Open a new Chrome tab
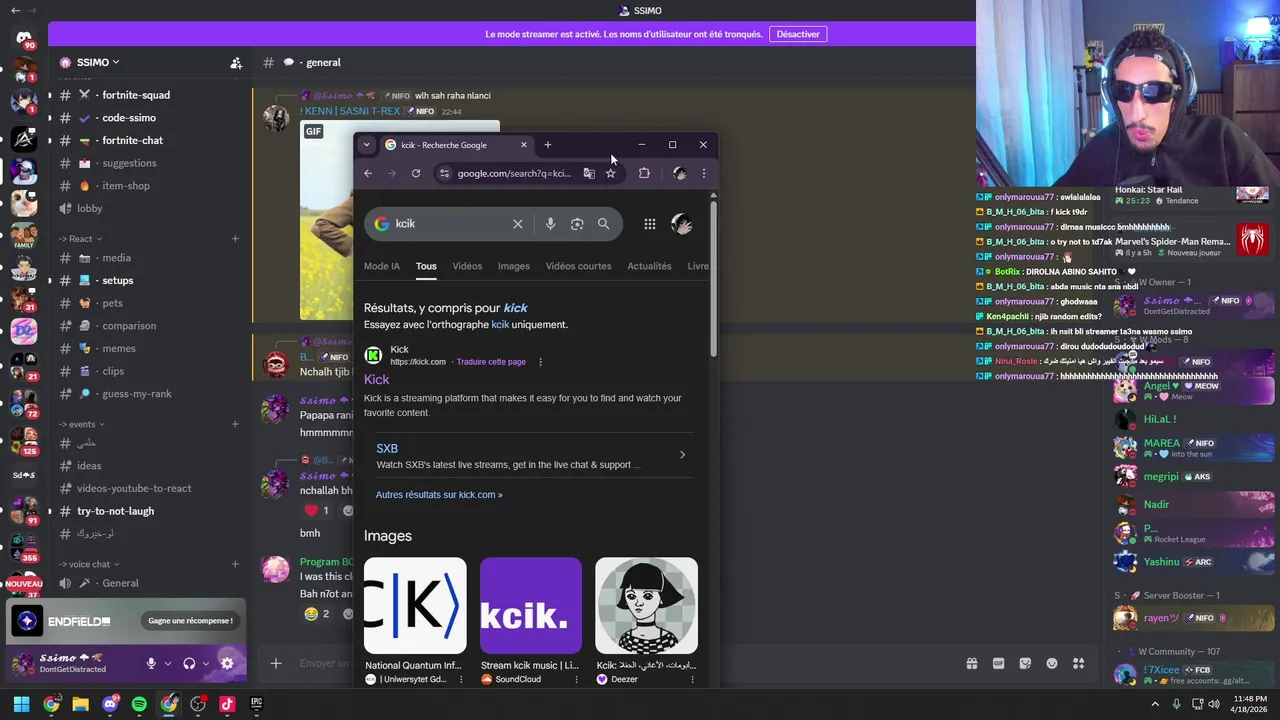Viewport: 1280px width, 720px height. click(547, 145)
